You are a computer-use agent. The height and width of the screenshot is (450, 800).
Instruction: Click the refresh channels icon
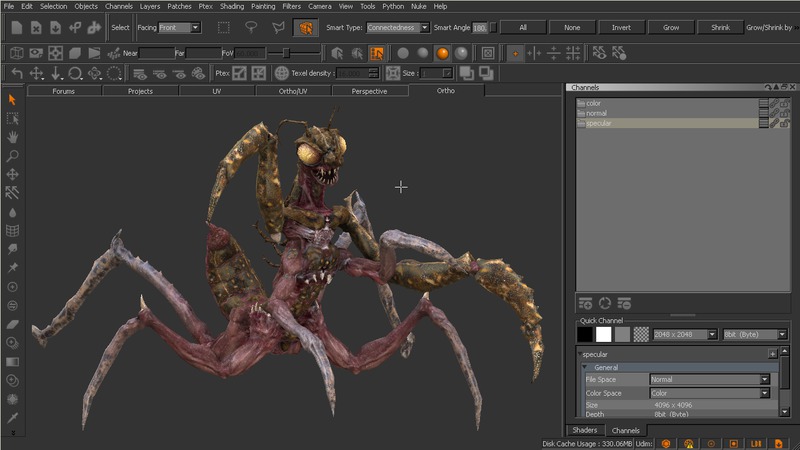tap(605, 303)
